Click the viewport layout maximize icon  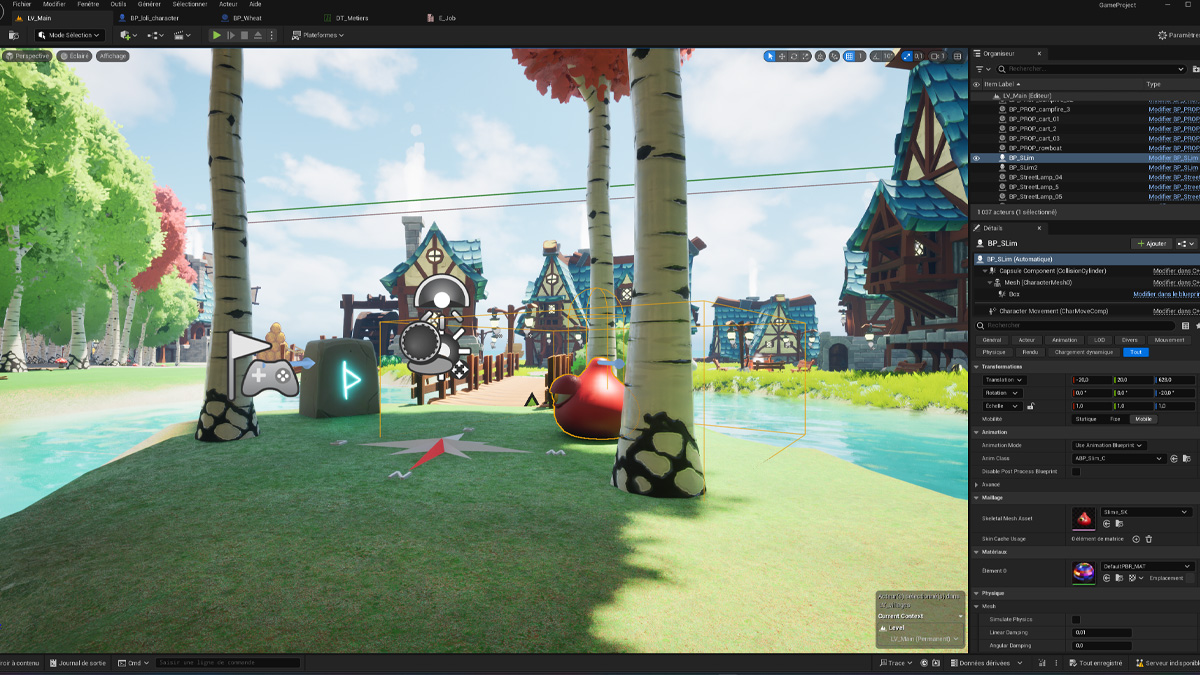pyautogui.click(x=956, y=56)
